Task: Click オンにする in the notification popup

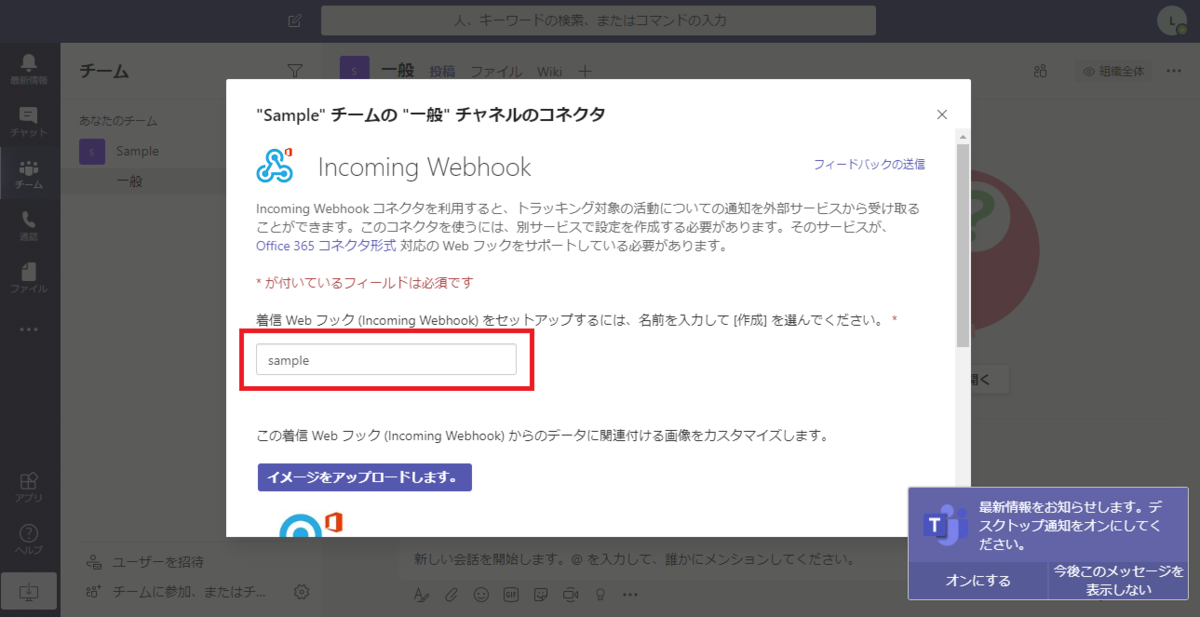Action: click(x=978, y=580)
